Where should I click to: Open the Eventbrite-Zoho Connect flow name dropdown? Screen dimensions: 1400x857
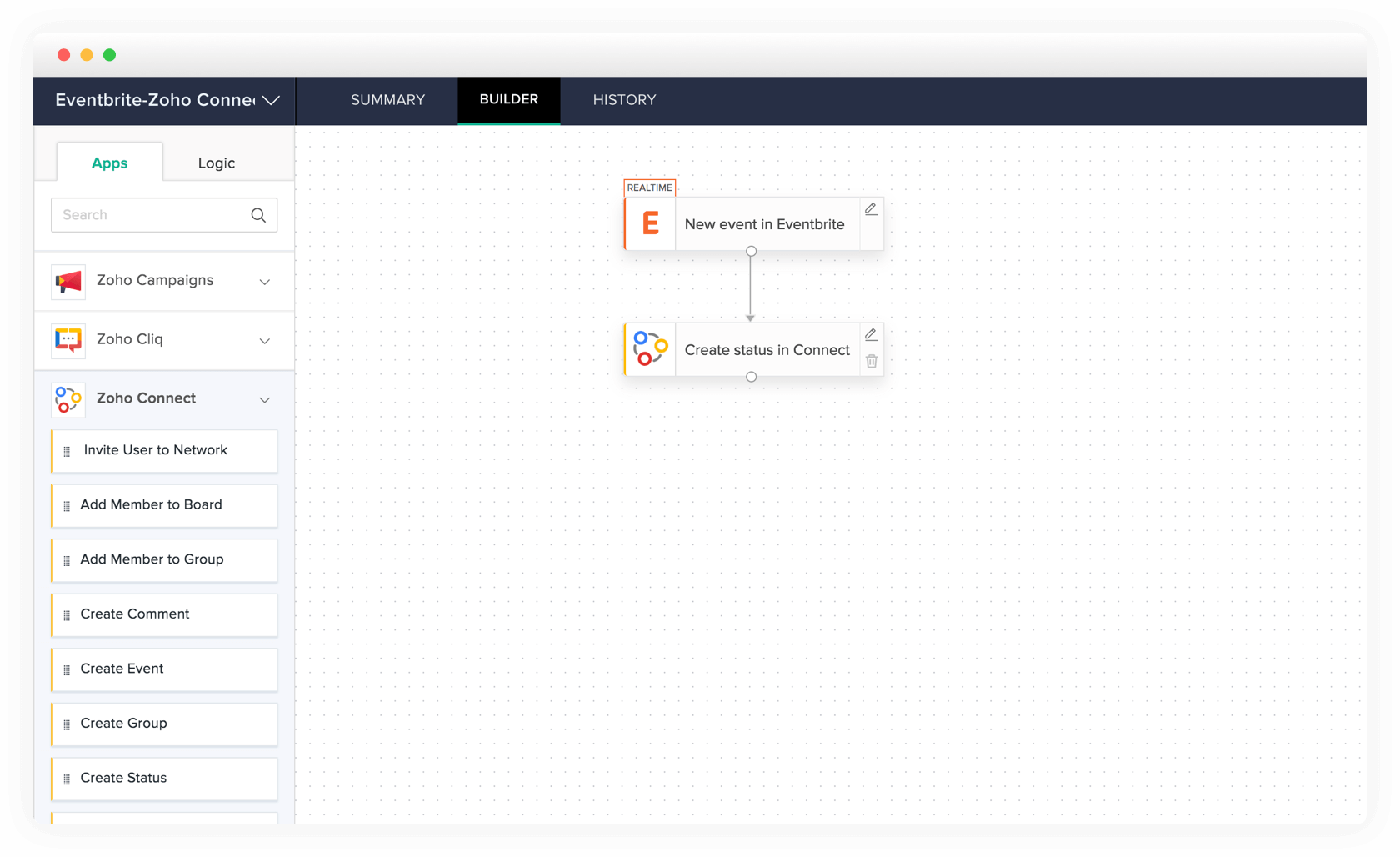click(271, 100)
